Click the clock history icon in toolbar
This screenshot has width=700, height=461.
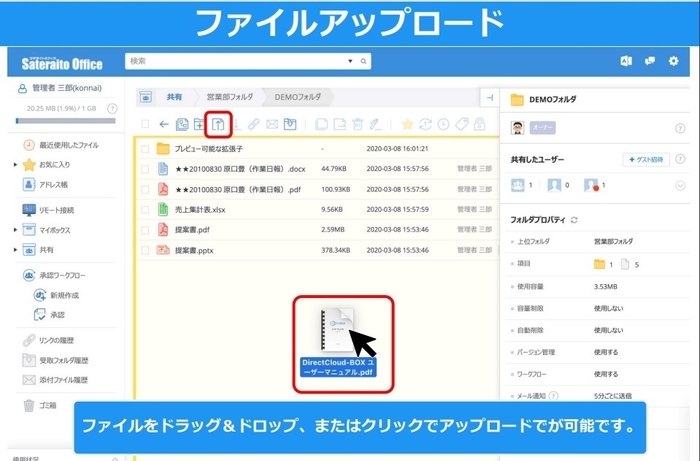coord(443,124)
